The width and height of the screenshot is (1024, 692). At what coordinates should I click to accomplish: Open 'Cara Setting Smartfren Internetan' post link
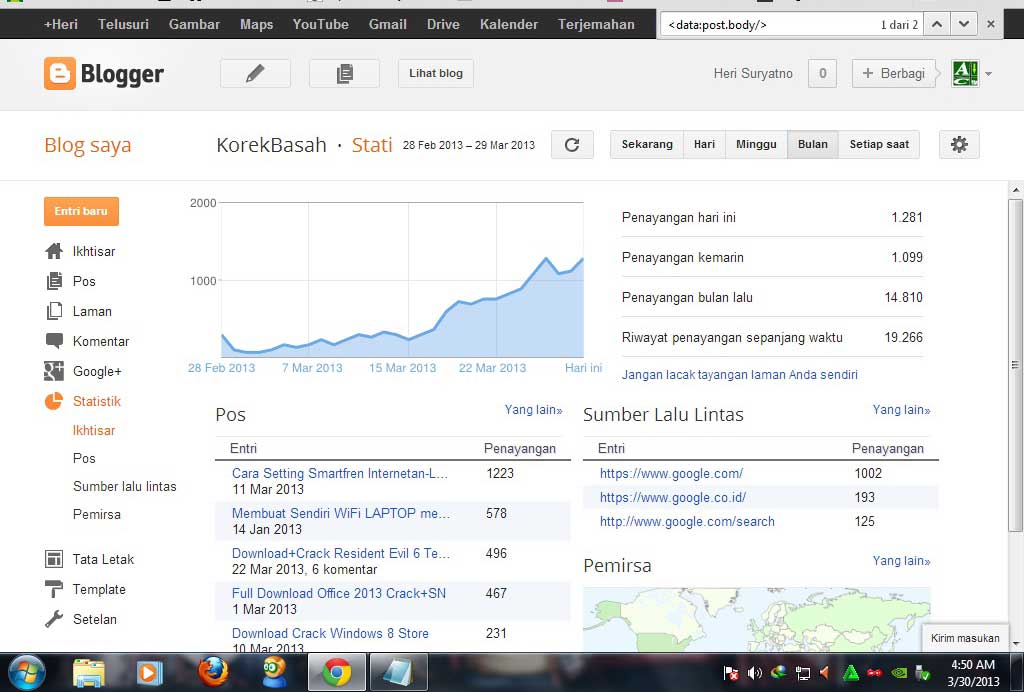(340, 473)
